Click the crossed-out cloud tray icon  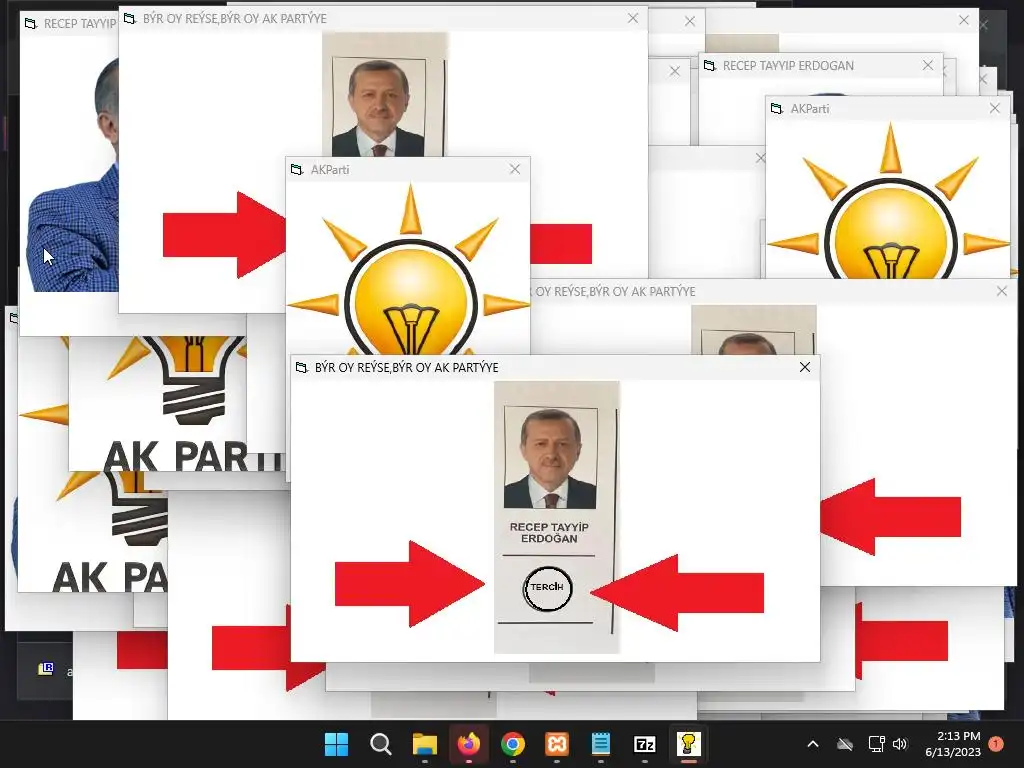point(845,744)
